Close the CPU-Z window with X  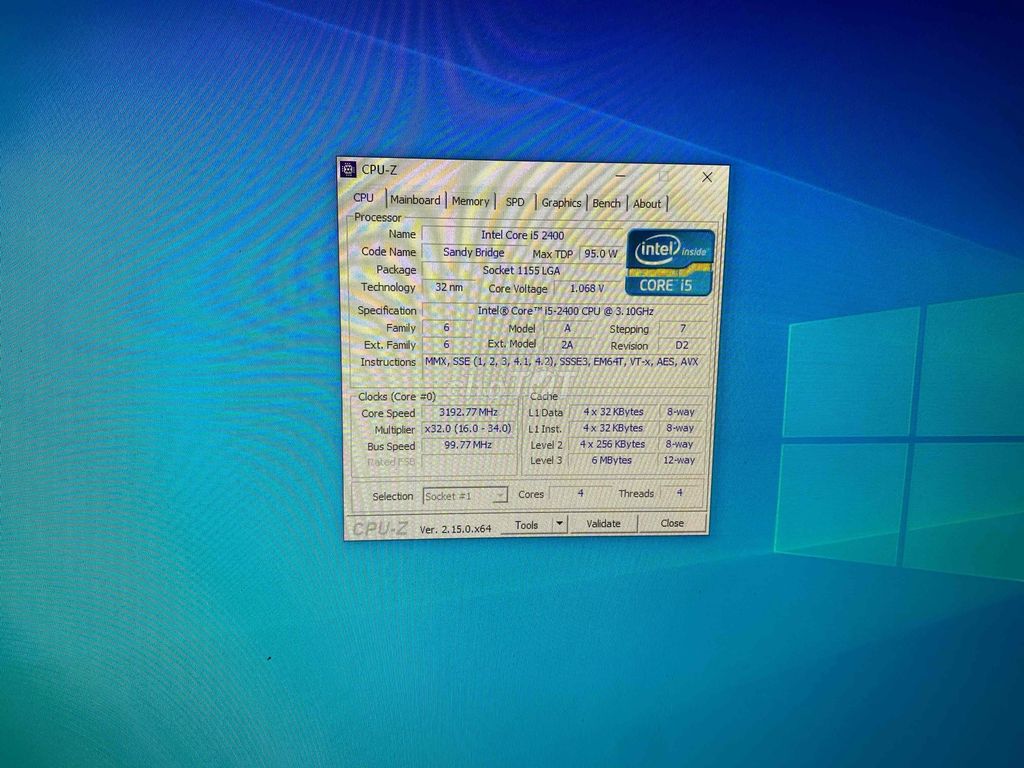point(707,177)
